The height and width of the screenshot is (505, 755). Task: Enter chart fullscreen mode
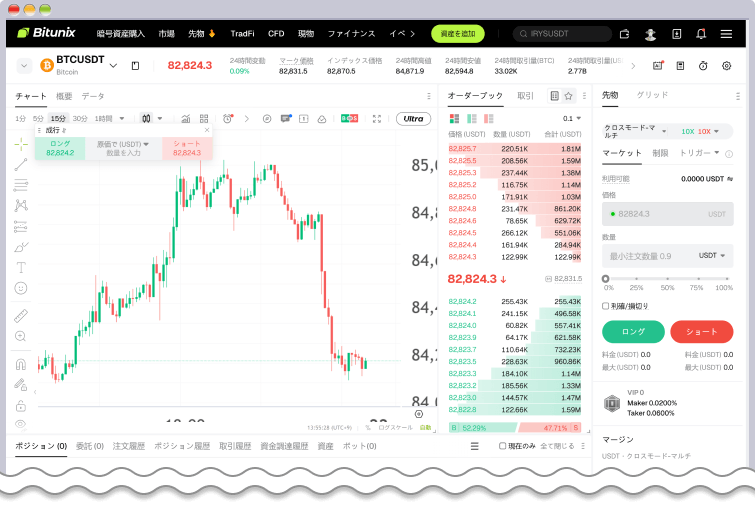click(377, 118)
